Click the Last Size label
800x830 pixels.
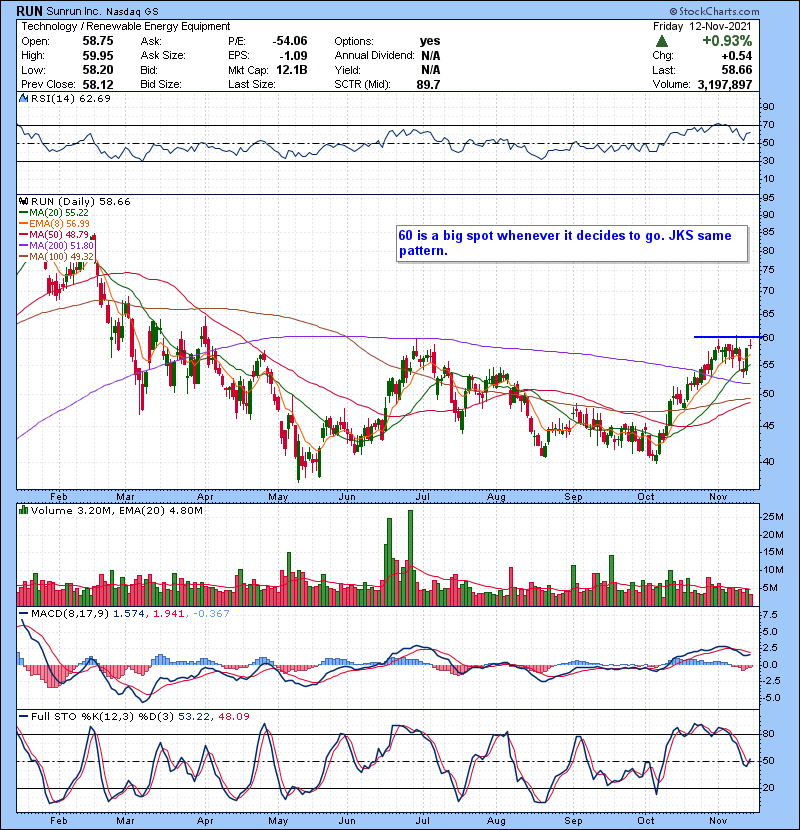[251, 84]
